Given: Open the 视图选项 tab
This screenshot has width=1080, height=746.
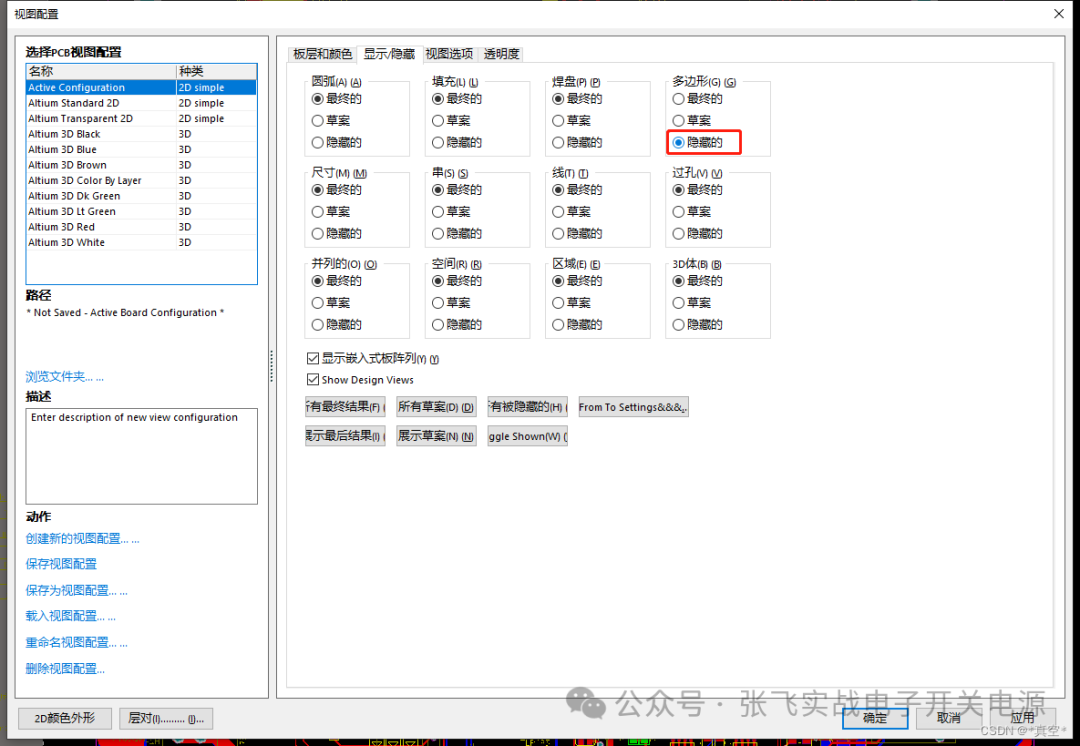Looking at the screenshot, I should tap(449, 54).
